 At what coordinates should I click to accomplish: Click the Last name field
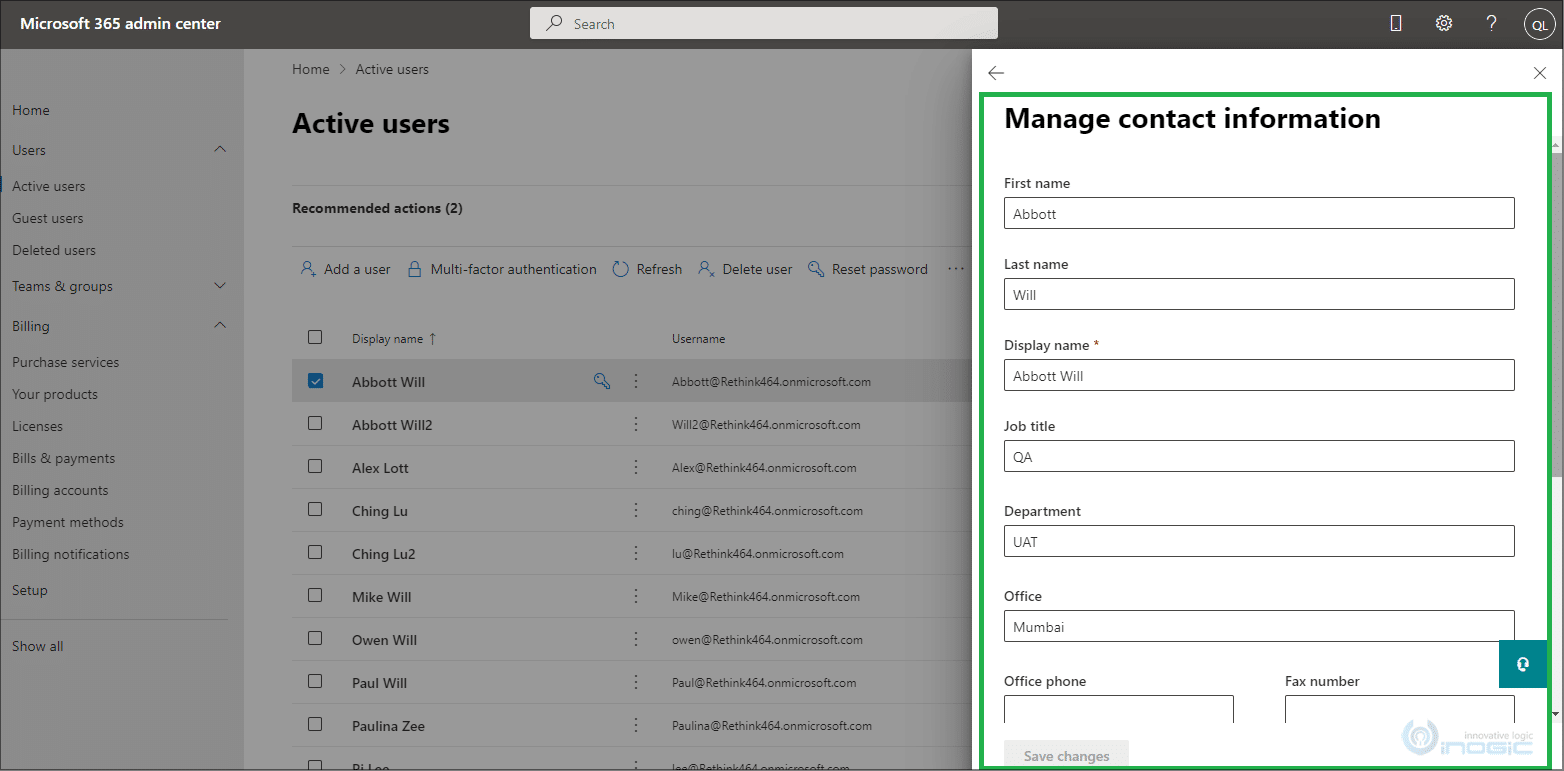click(1259, 294)
